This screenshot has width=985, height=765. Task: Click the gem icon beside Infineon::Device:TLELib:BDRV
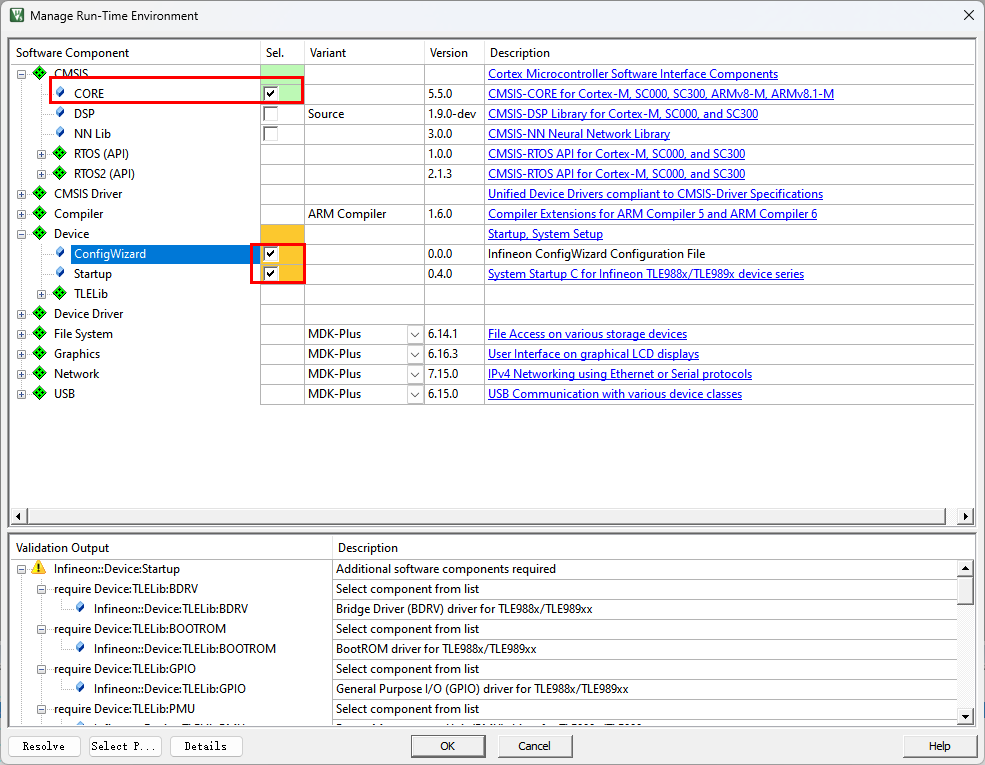click(x=80, y=608)
